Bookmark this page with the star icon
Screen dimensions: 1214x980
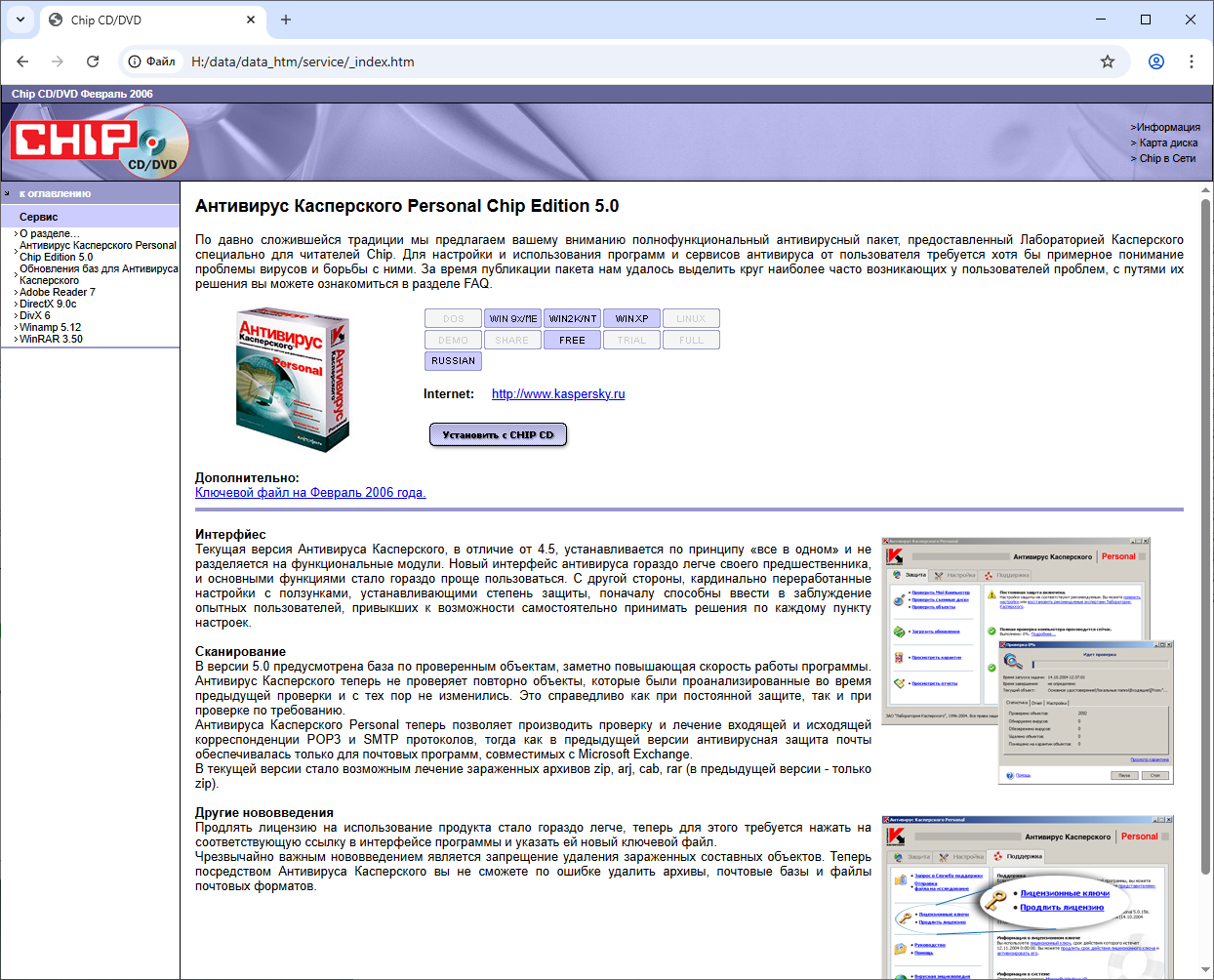(1108, 61)
